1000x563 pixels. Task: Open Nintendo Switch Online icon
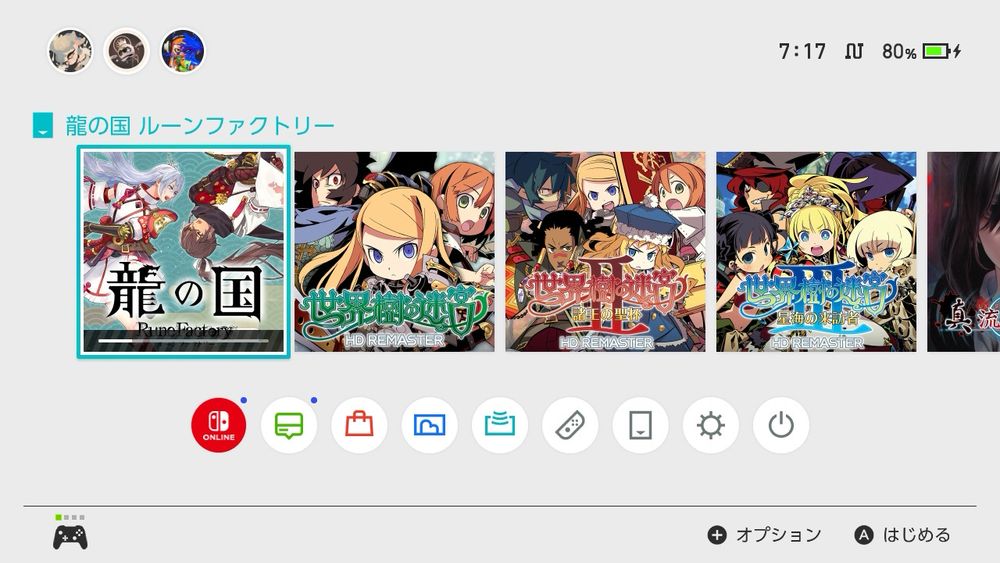219,425
